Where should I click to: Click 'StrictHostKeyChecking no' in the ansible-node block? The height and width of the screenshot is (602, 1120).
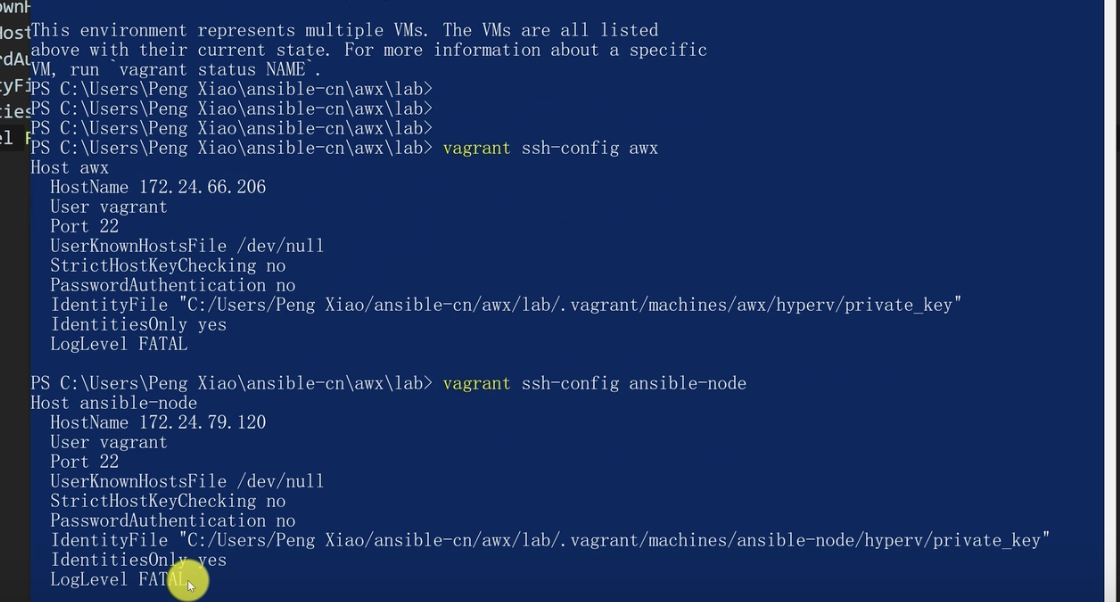pos(167,501)
